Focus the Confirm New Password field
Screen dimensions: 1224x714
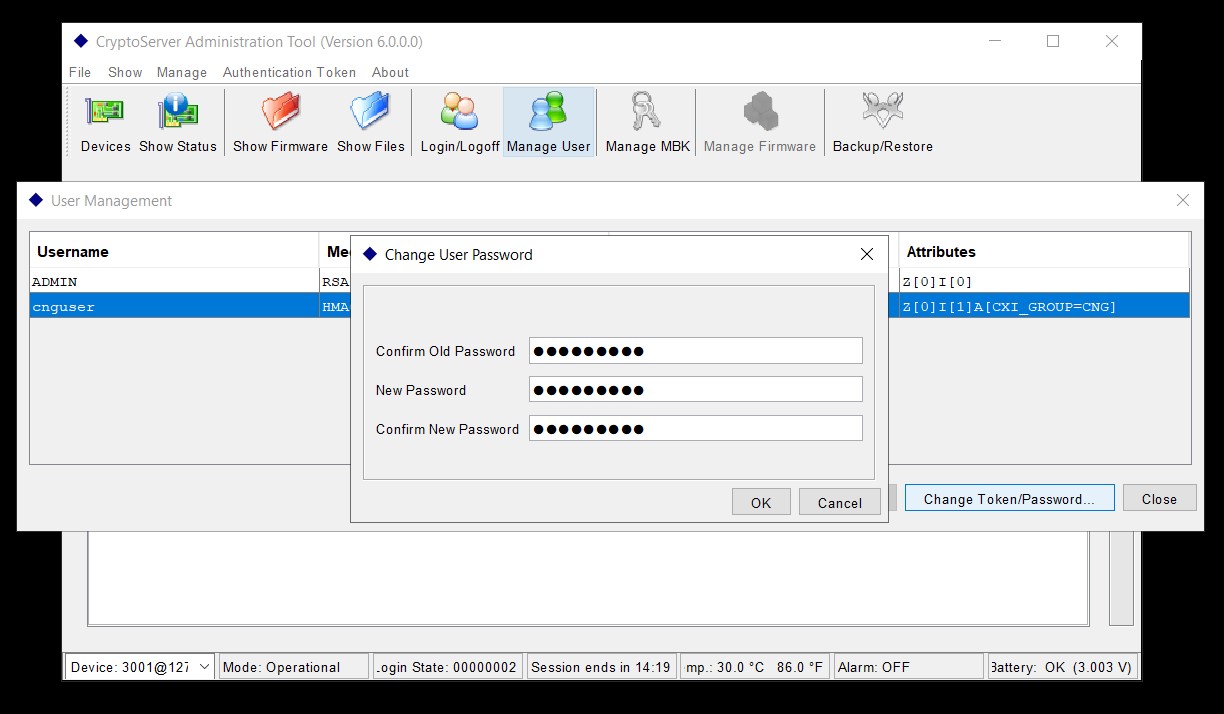tap(696, 428)
